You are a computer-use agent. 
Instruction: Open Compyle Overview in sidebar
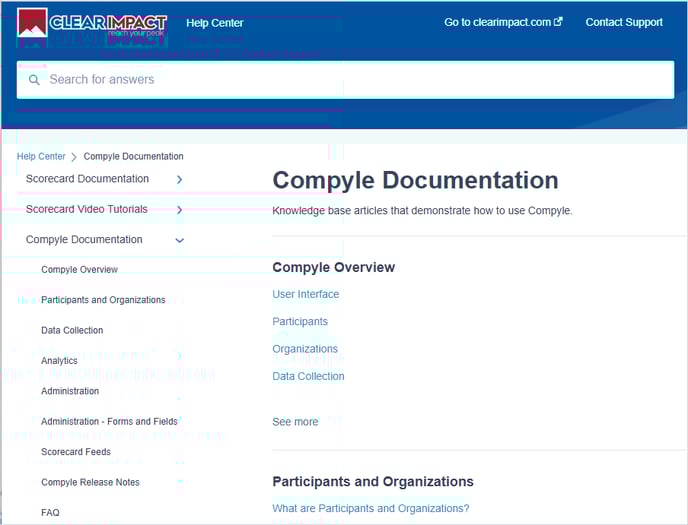[x=79, y=269]
